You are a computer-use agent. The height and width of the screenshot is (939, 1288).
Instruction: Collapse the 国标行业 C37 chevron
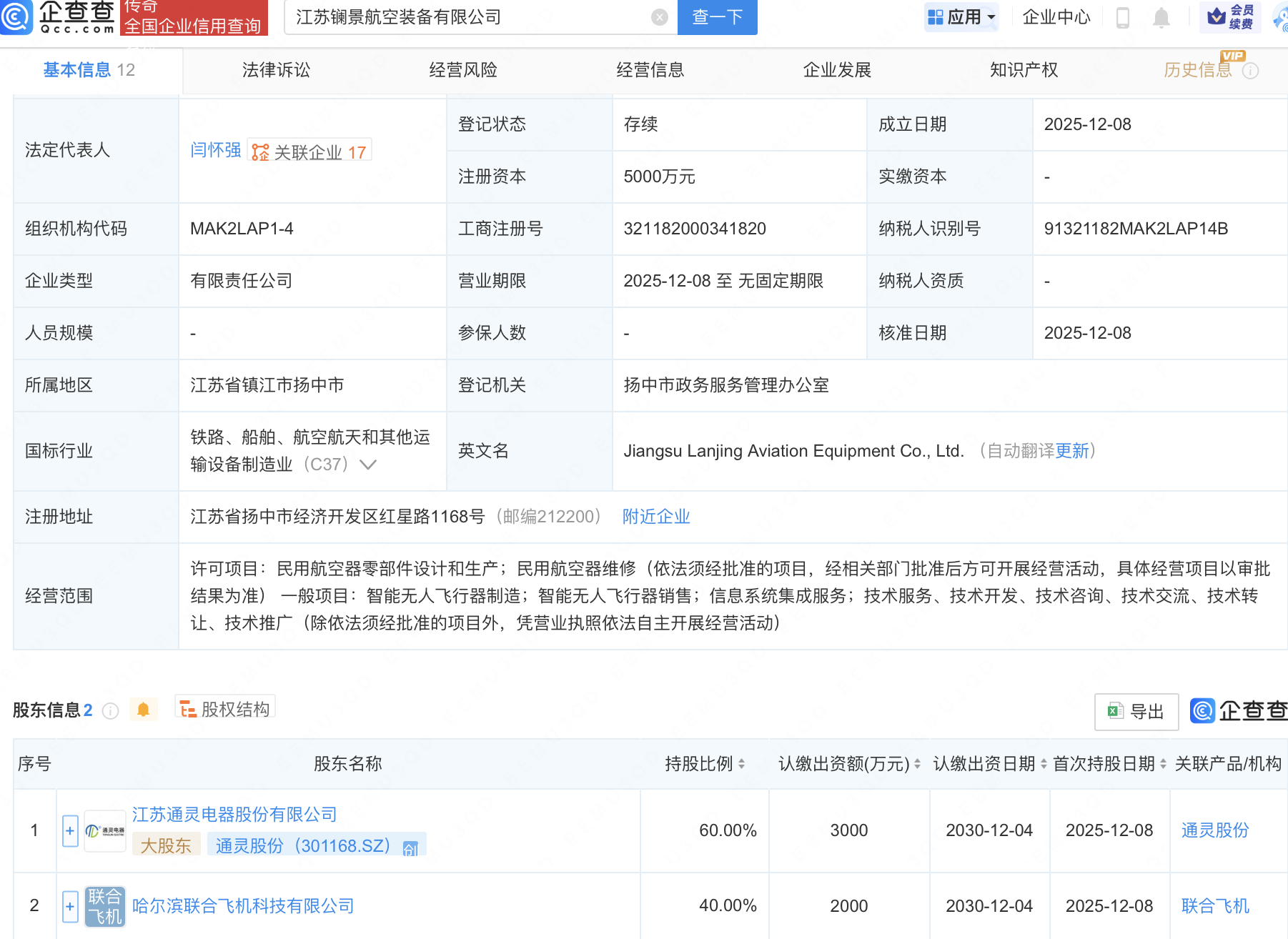367,464
